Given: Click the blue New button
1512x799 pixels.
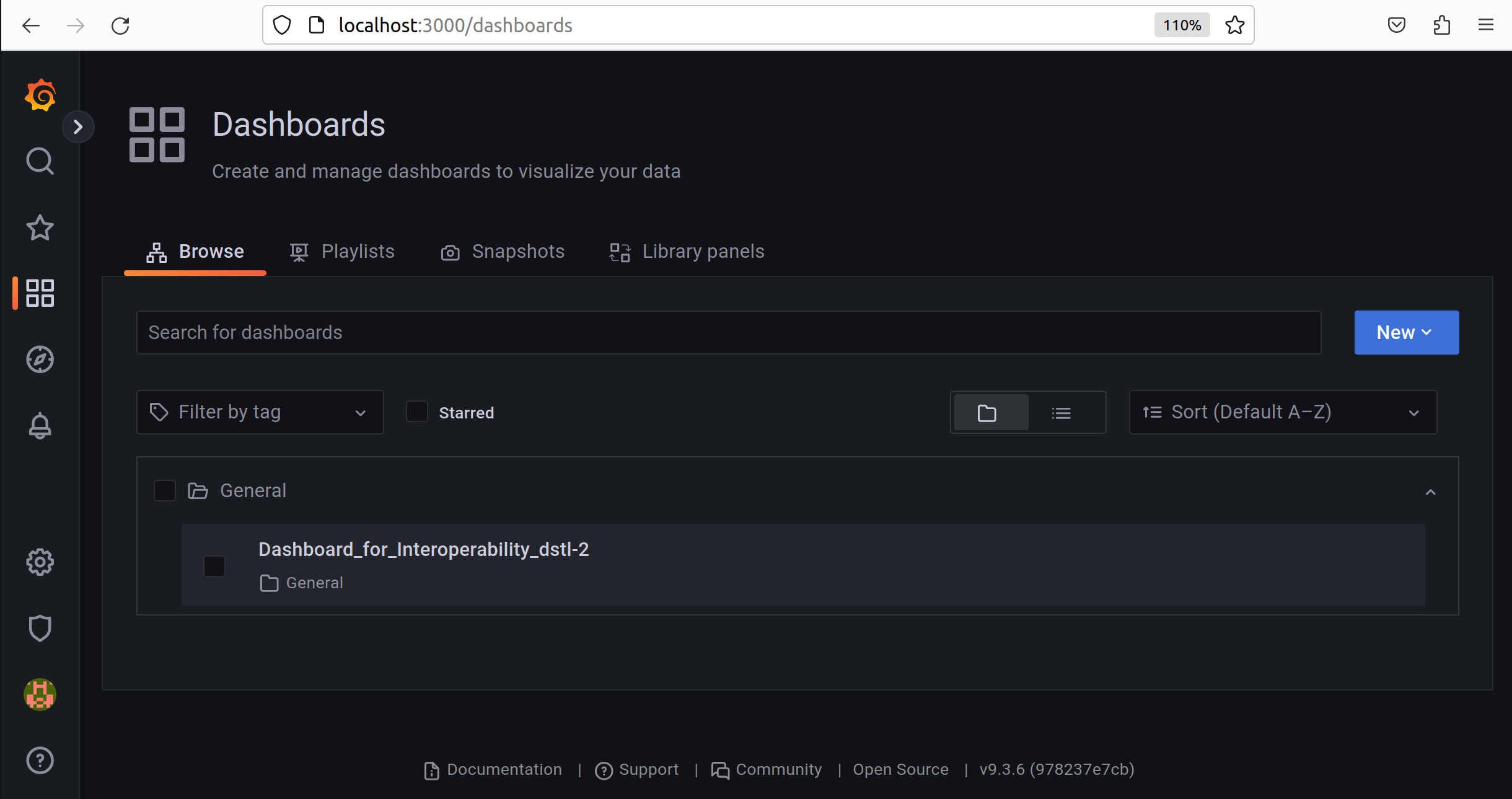Looking at the screenshot, I should (x=1406, y=333).
